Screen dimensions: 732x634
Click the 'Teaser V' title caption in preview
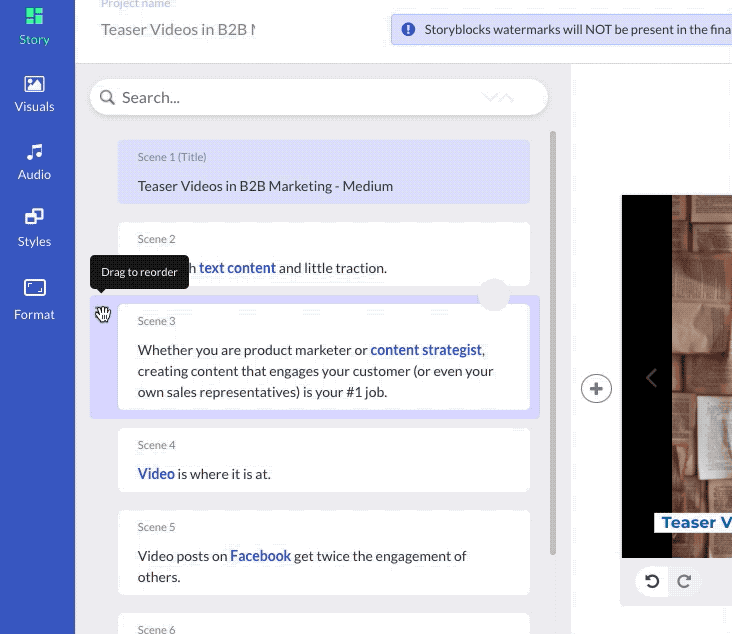(x=693, y=523)
